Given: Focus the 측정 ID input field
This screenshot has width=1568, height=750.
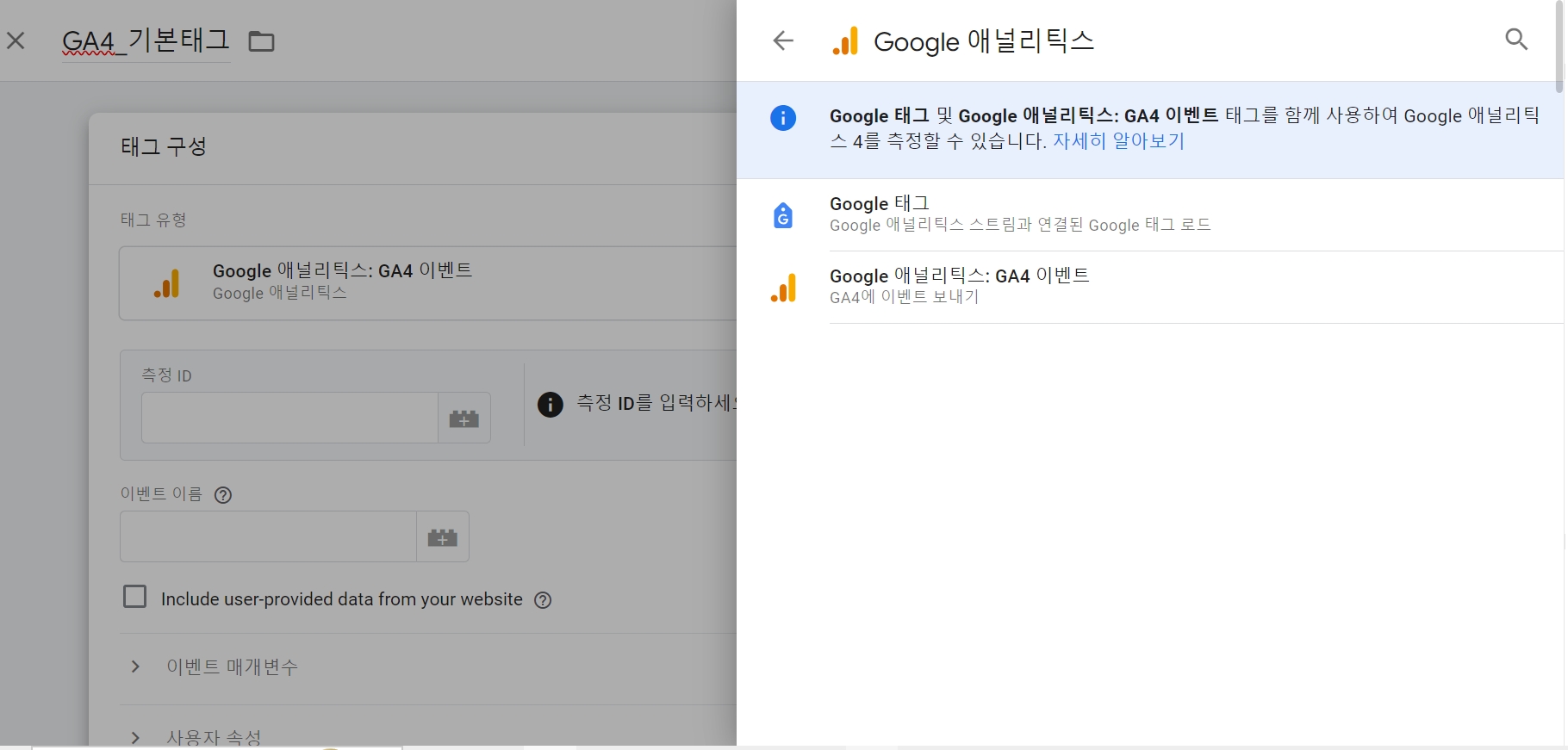Looking at the screenshot, I should 289,418.
